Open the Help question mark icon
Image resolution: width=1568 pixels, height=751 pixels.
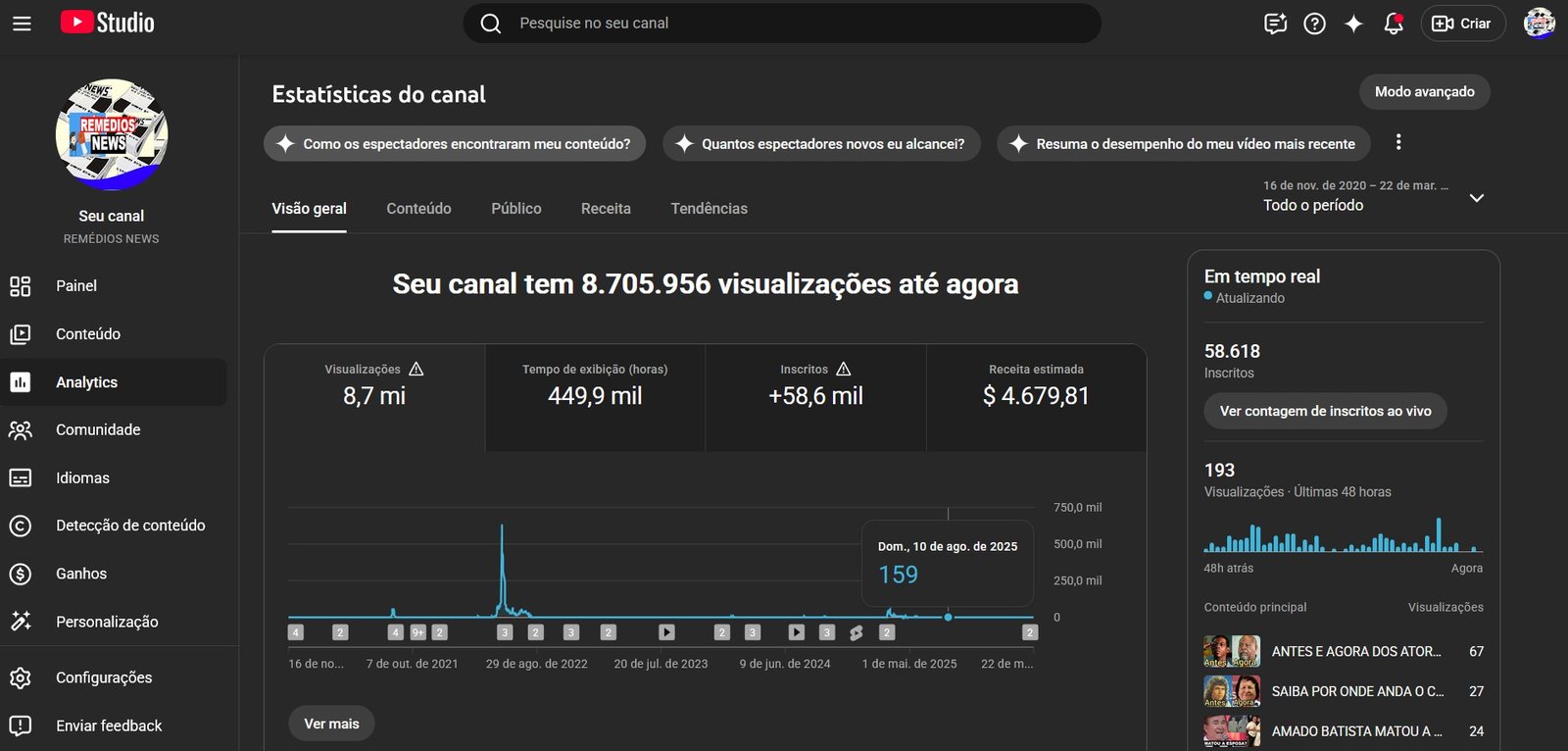(1314, 24)
